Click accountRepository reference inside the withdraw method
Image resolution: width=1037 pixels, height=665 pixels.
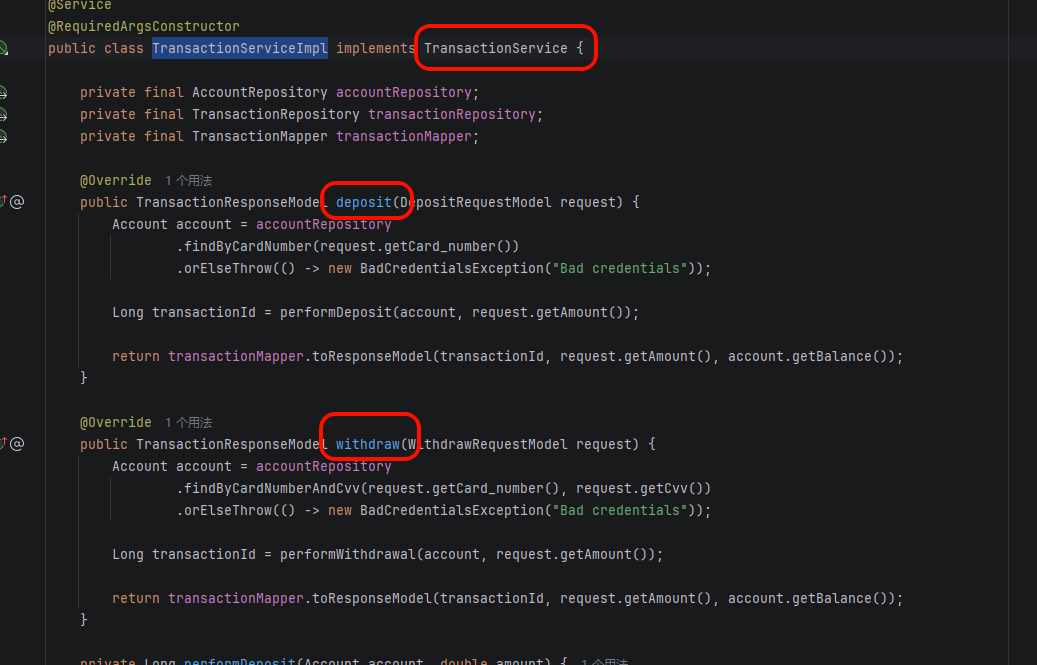pos(324,467)
